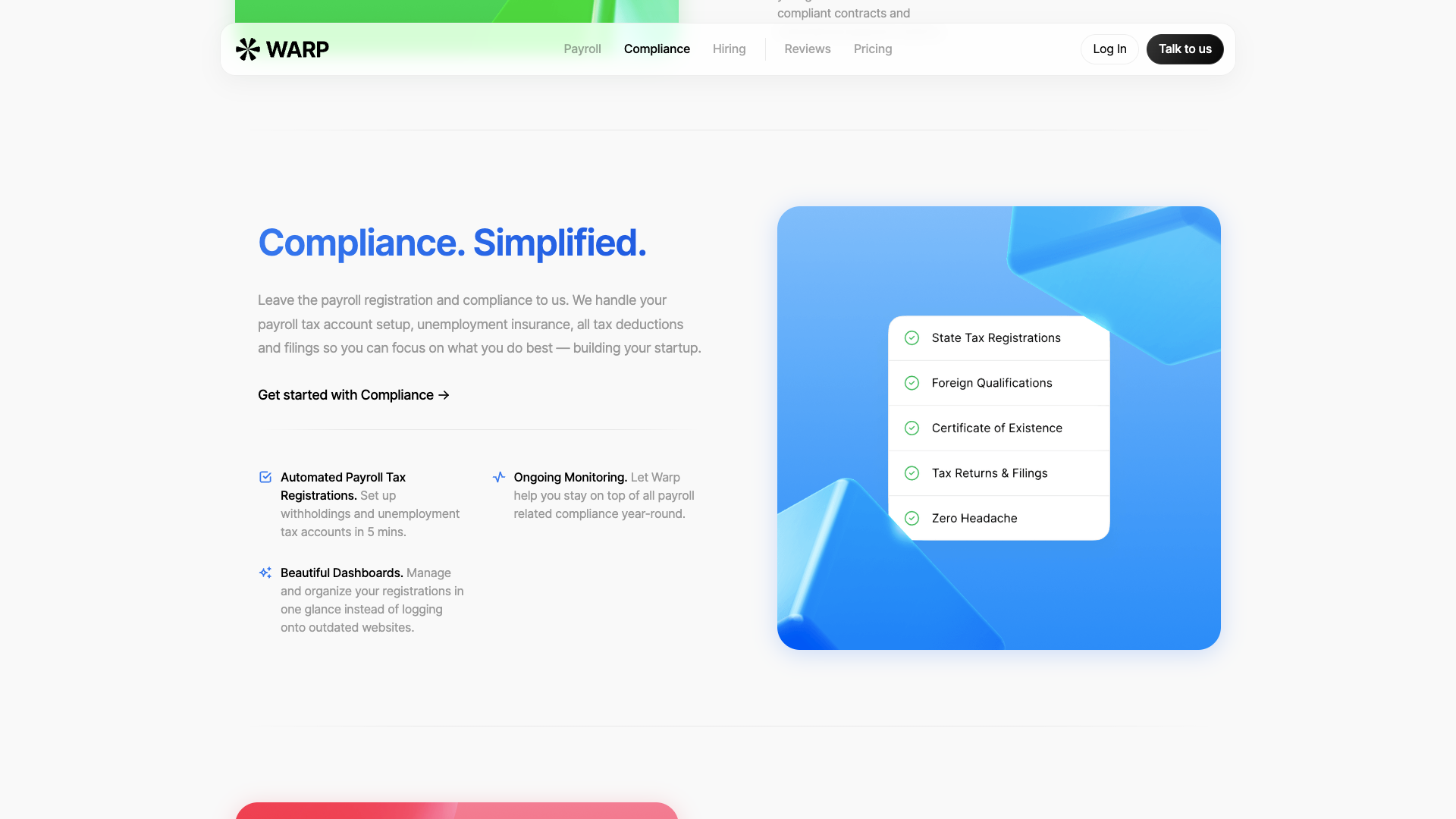This screenshot has height=819, width=1456.
Task: Click the blue compliance illustration card
Action: (x=999, y=428)
